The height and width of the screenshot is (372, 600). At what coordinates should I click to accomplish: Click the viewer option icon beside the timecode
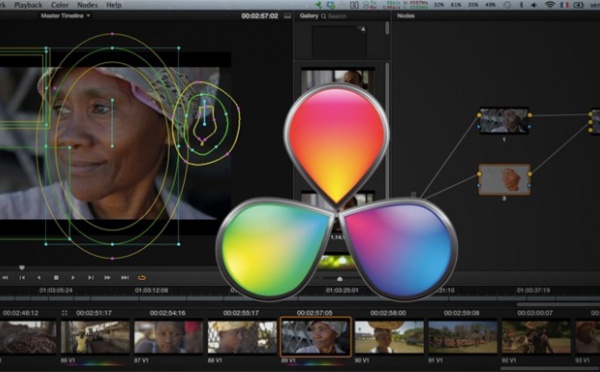[287, 16]
